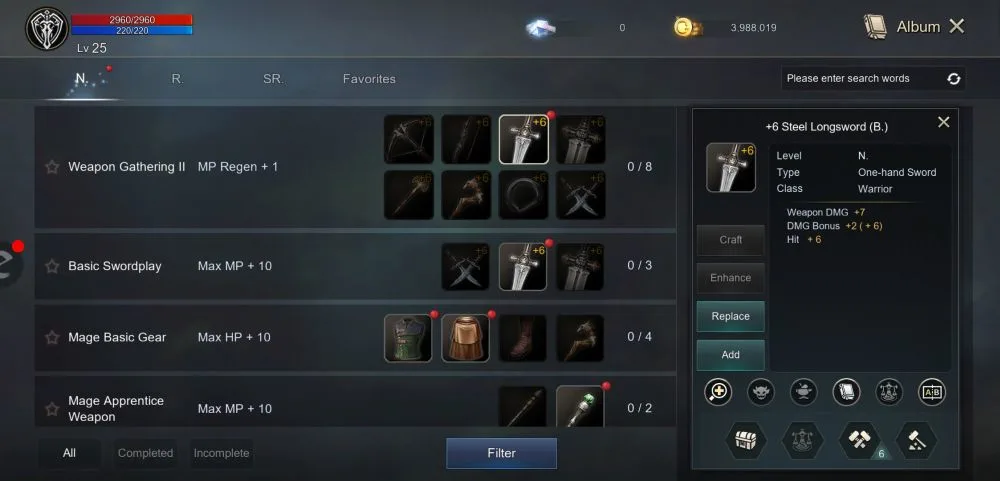Image resolution: width=1000 pixels, height=481 pixels.
Task: Open the Favorites tab
Action: tap(369, 79)
